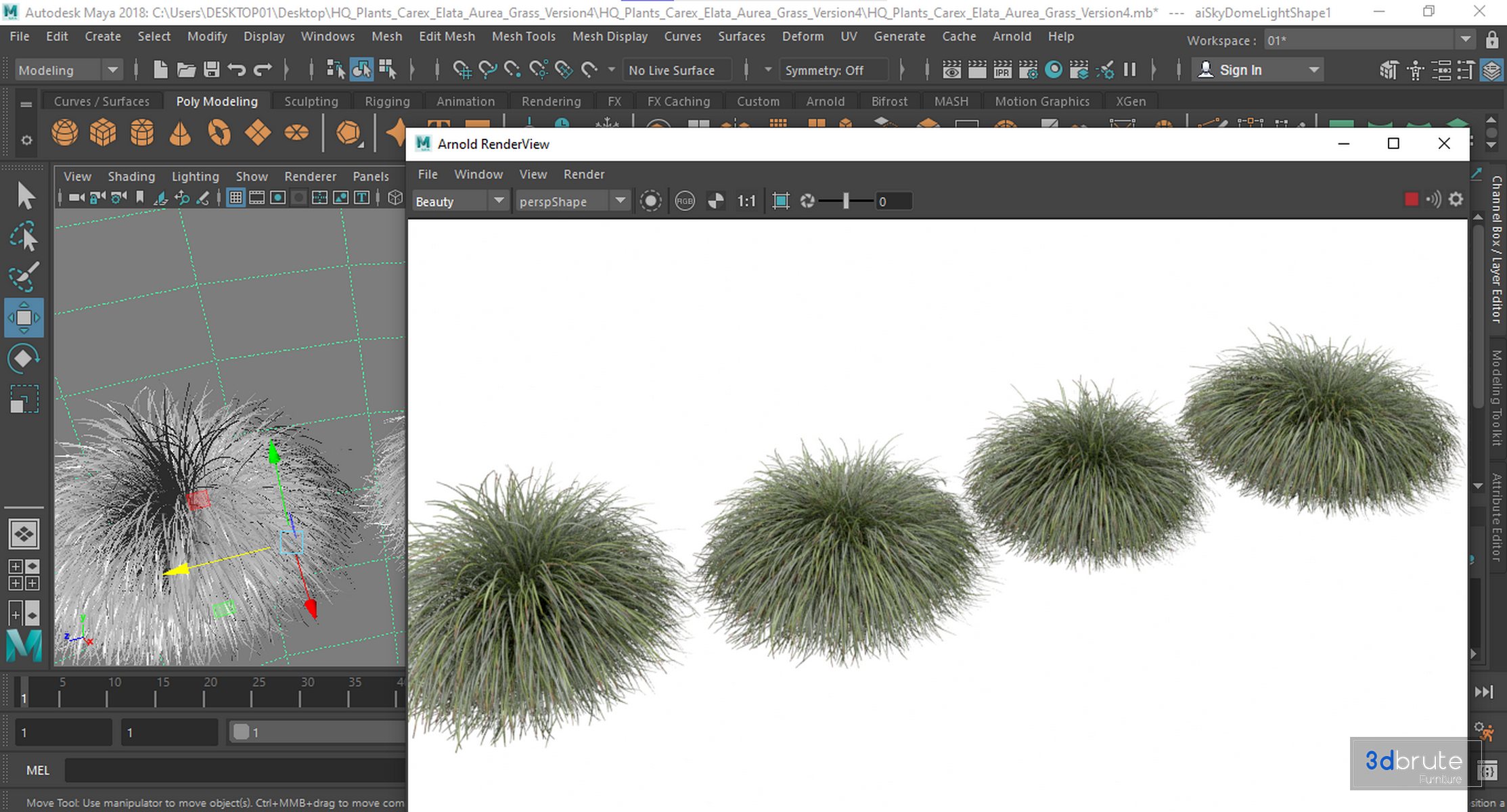
Task: Expand the Modeling menu set dropdown
Action: 112,70
